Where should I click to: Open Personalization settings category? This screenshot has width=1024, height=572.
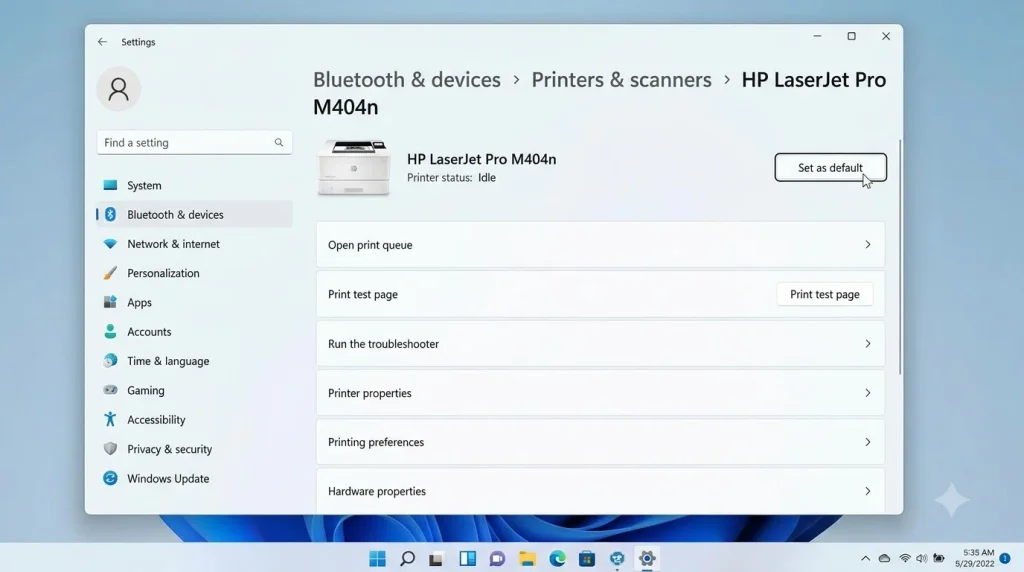195,273
